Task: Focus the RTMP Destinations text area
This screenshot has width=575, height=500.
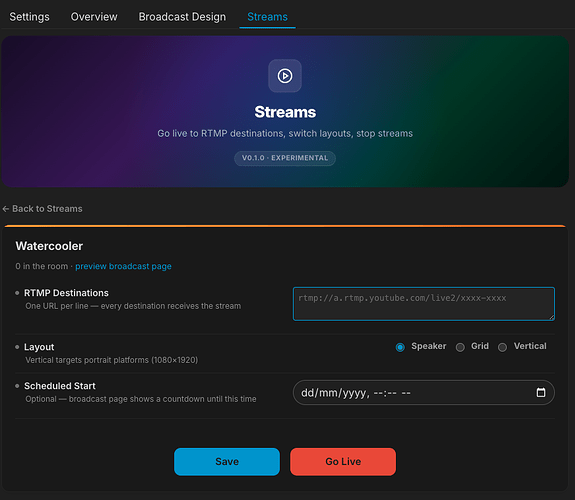Action: [x=424, y=304]
